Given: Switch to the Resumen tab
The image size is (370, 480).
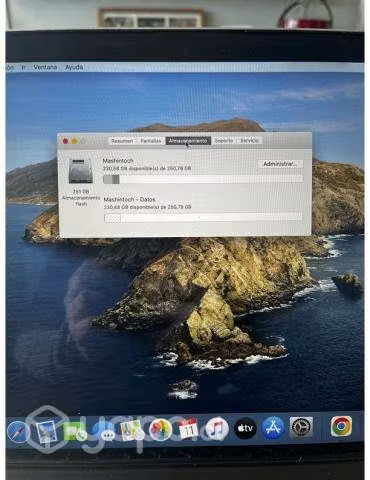Looking at the screenshot, I should click(x=122, y=141).
